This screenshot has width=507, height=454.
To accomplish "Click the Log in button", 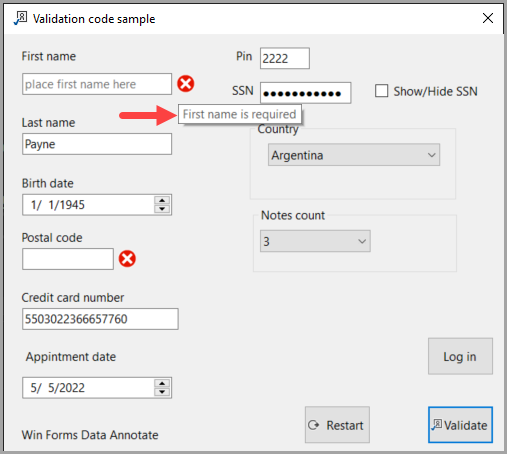I will pos(460,356).
